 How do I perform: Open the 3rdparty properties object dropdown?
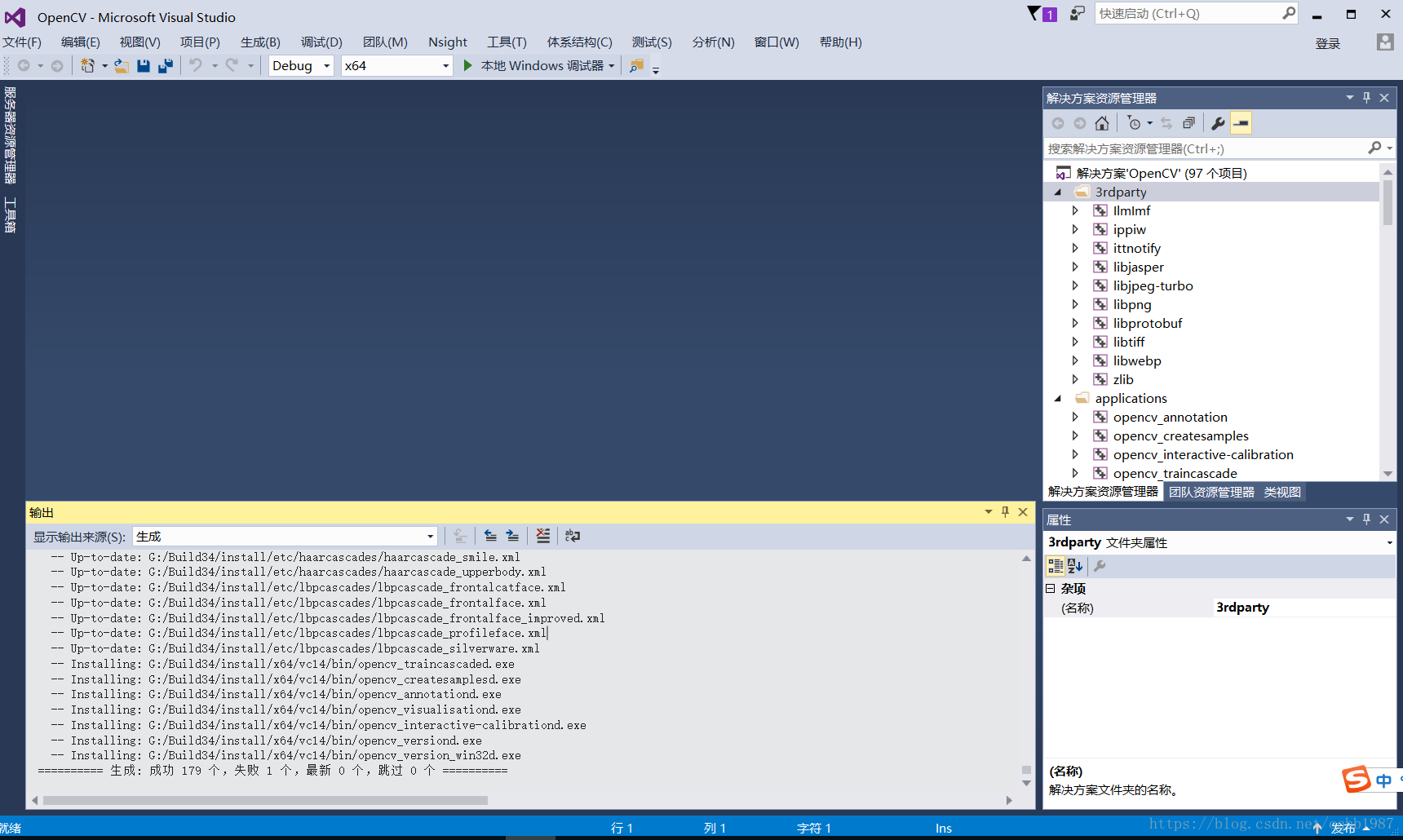[1389, 543]
